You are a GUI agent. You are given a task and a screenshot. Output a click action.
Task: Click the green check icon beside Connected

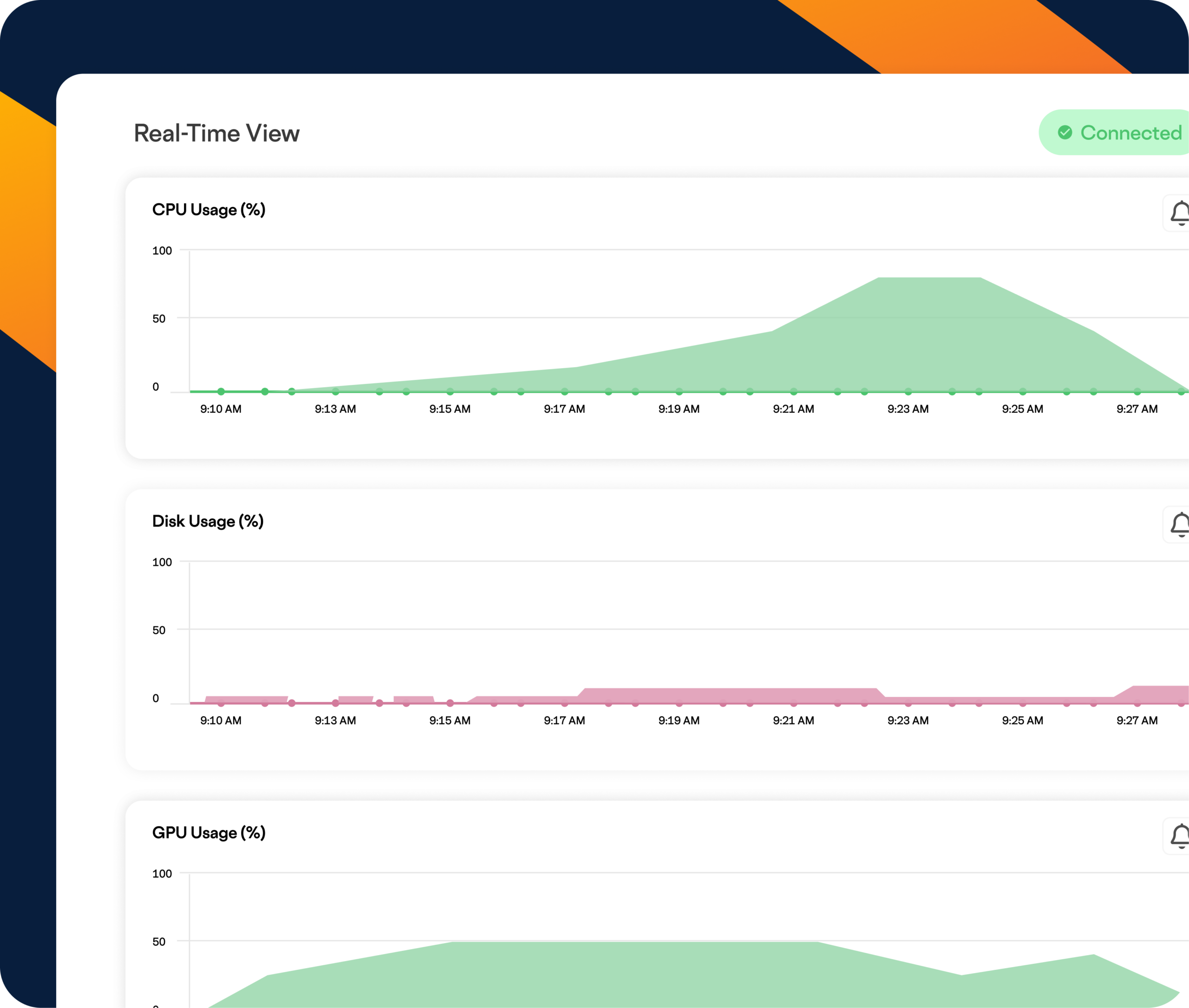(x=1065, y=133)
